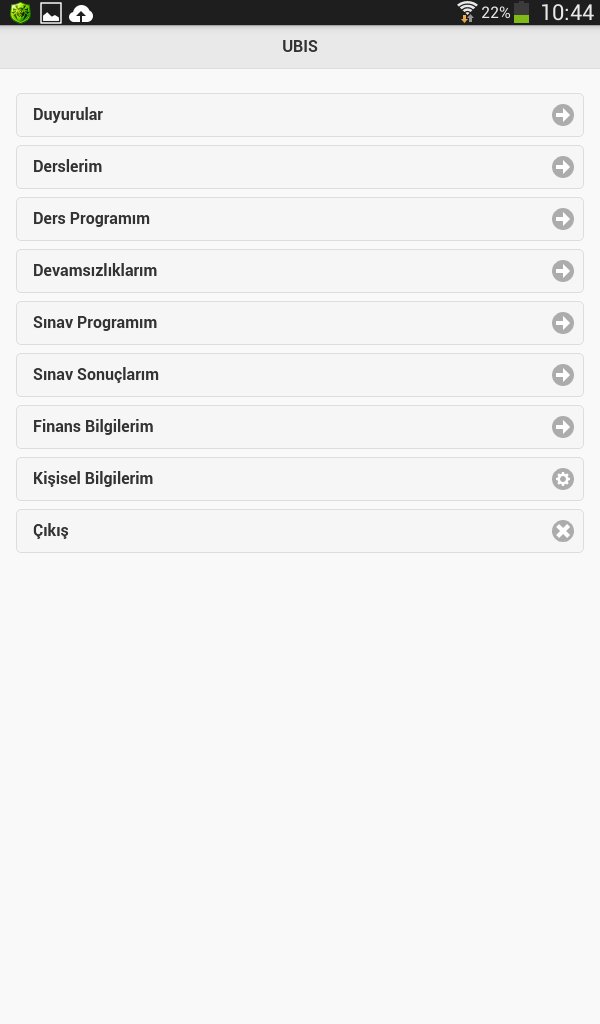
Task: Open Devamsızlıklarım absence records
Action: pyautogui.click(x=95, y=271)
